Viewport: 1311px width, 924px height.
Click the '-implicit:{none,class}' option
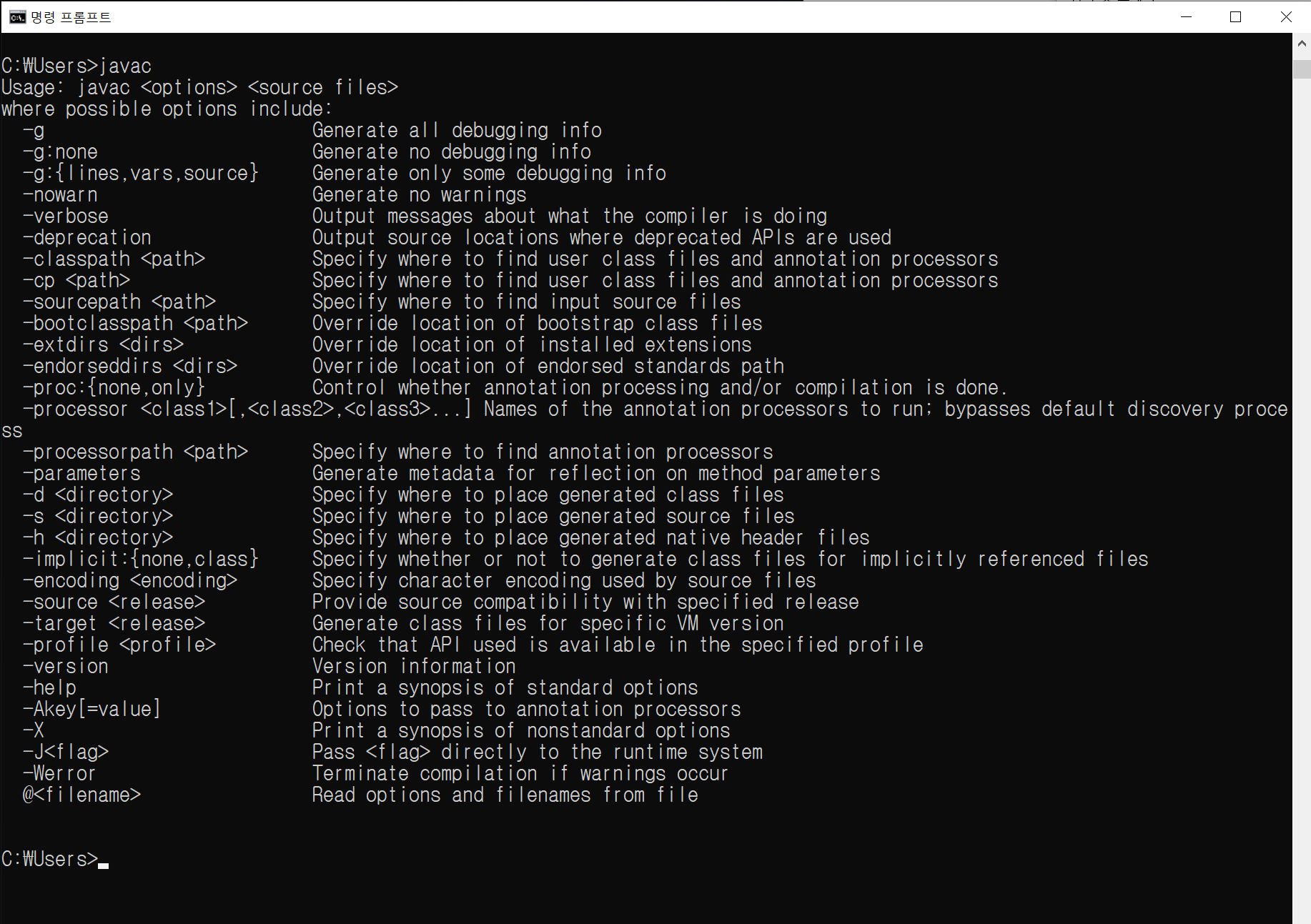pos(140,560)
